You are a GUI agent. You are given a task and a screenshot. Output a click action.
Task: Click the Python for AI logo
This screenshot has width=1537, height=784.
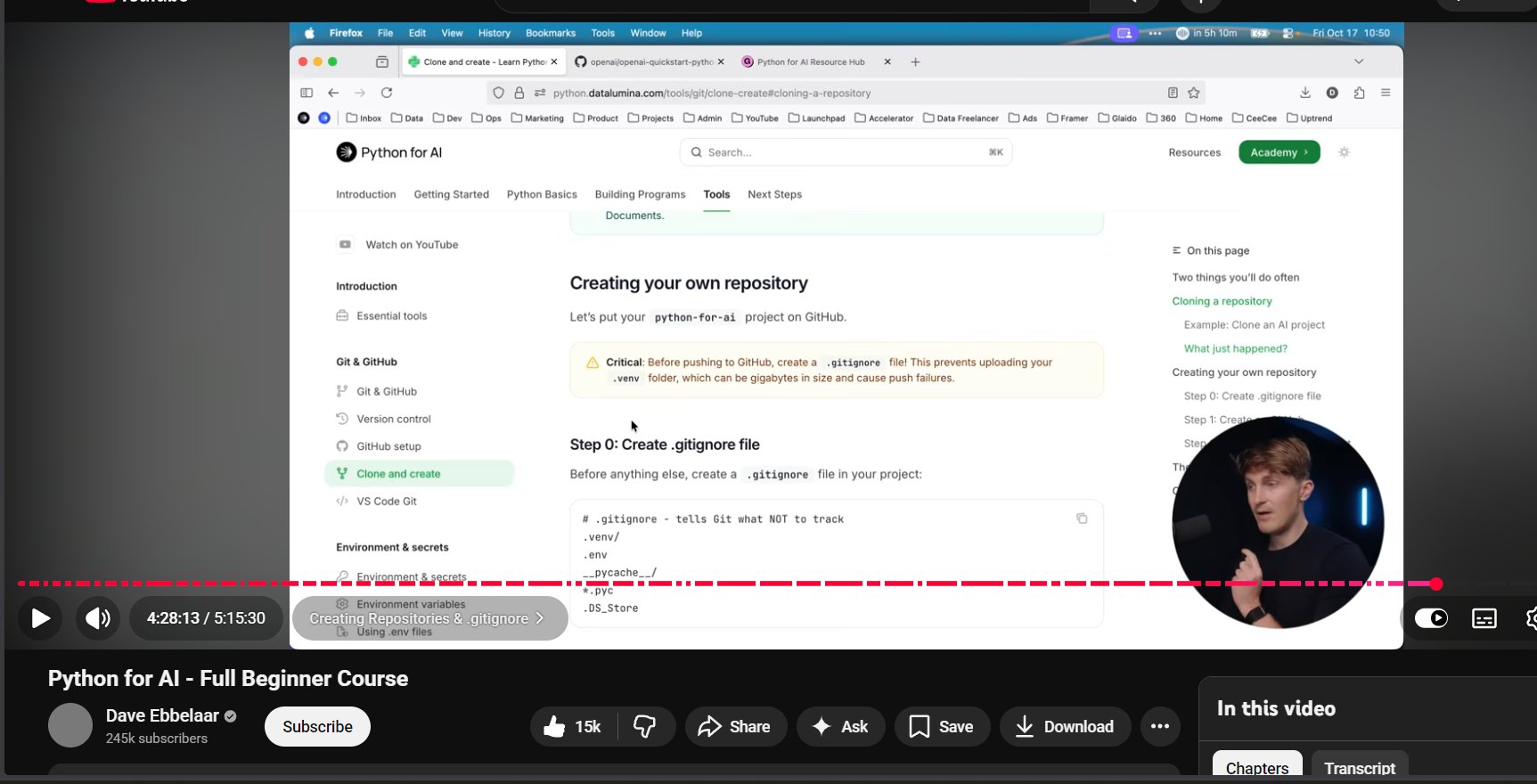389,152
